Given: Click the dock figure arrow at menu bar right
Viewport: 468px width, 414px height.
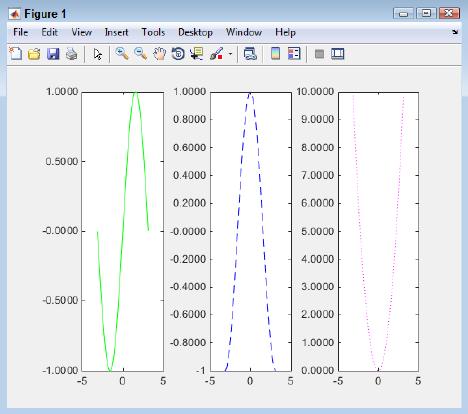Looking at the screenshot, I should [455, 32].
